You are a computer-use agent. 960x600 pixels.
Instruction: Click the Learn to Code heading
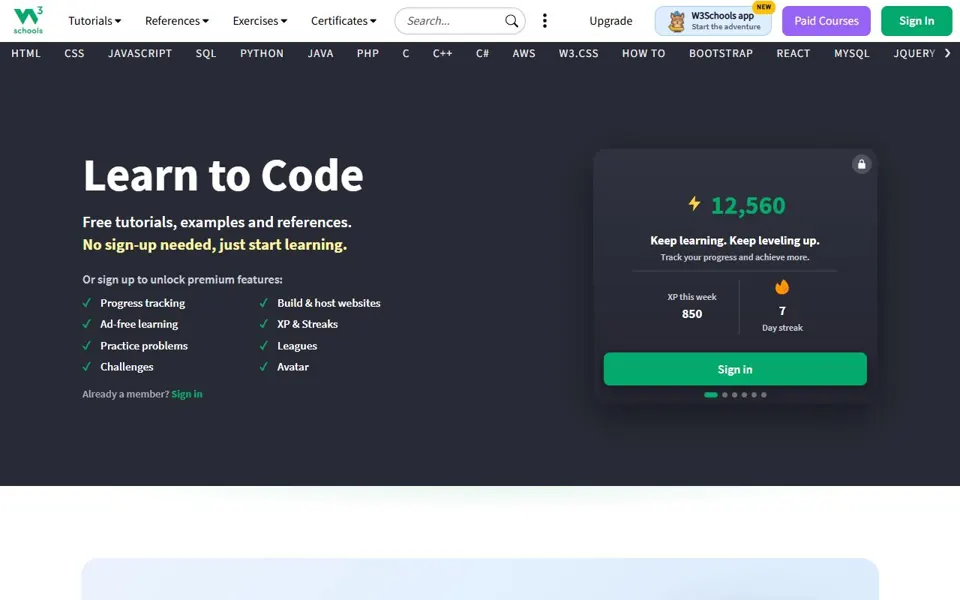pyautogui.click(x=223, y=176)
